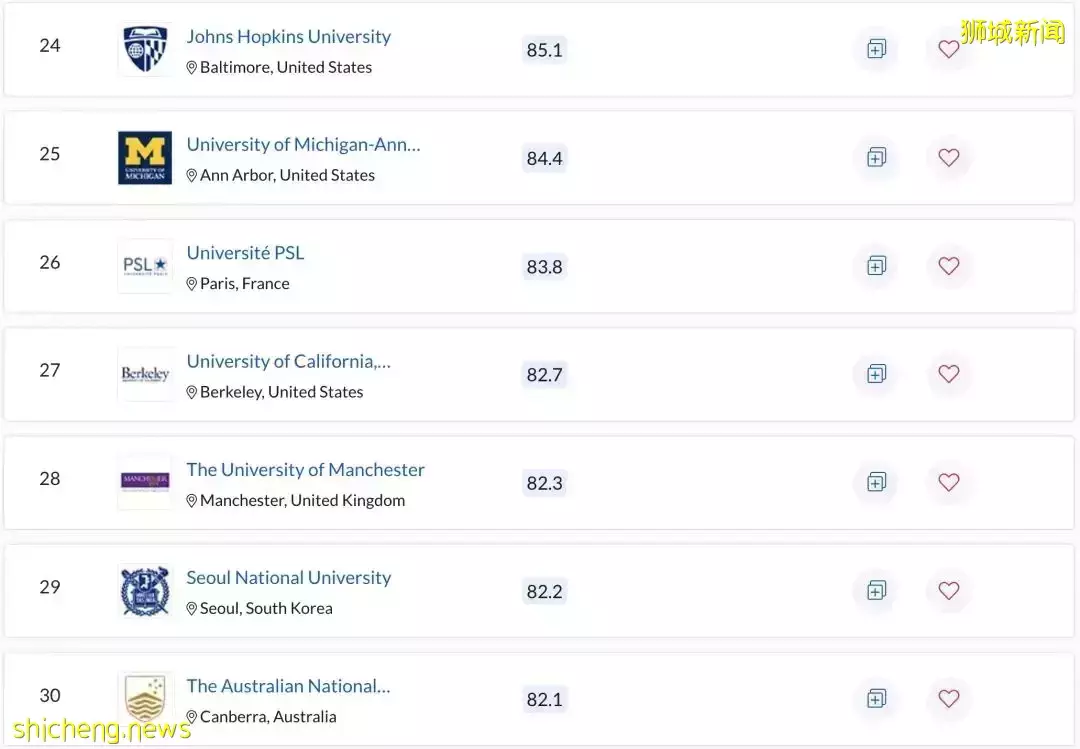This screenshot has height=749, width=1080.
Task: Click the Berkeley university logo
Action: coord(145,373)
